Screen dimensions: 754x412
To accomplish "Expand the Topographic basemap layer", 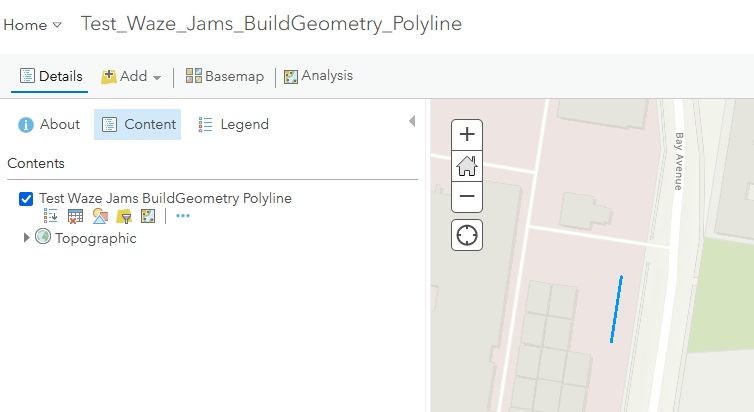I will [x=27, y=238].
